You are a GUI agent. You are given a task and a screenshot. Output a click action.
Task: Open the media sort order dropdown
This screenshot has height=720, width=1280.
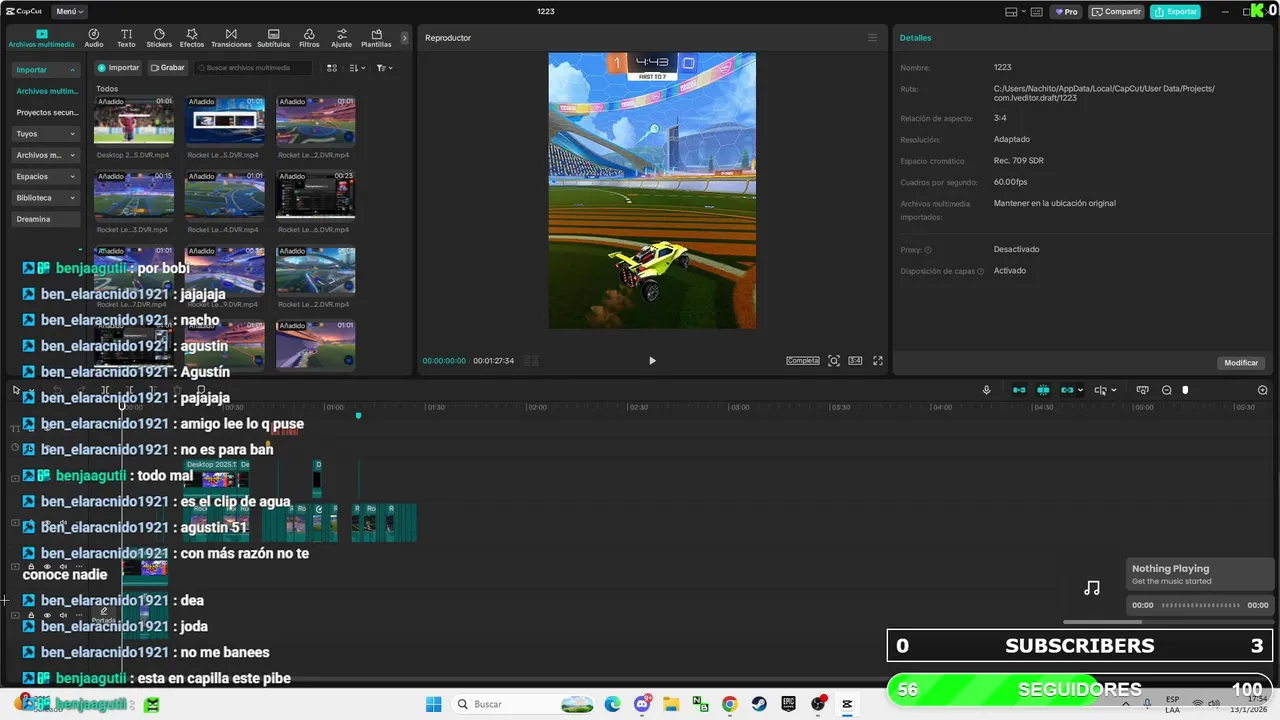(358, 68)
